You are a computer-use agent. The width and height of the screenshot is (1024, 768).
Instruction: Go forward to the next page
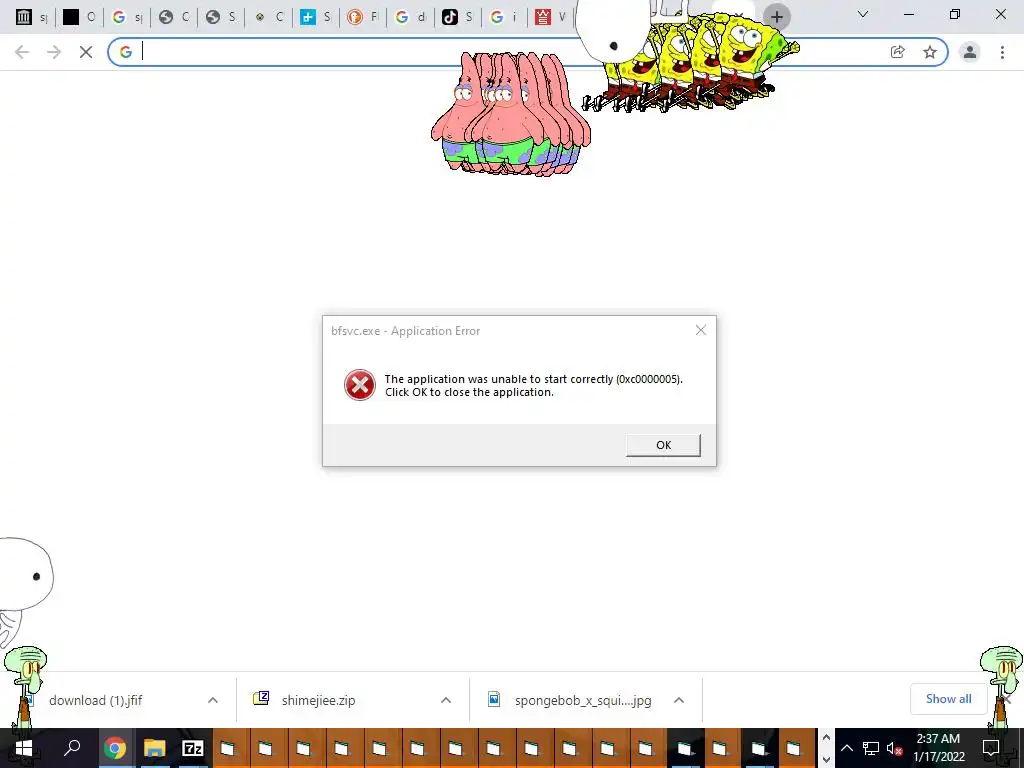coord(54,52)
